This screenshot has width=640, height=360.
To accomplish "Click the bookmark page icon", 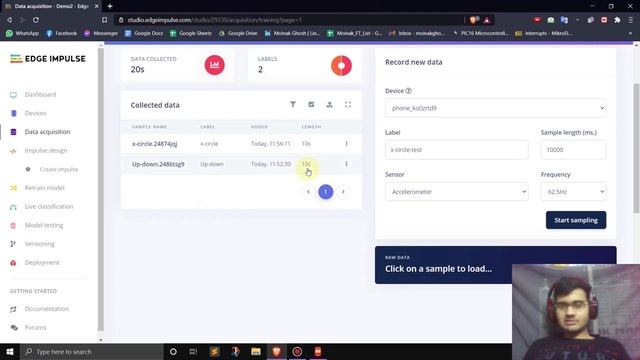I will pyautogui.click(x=104, y=20).
